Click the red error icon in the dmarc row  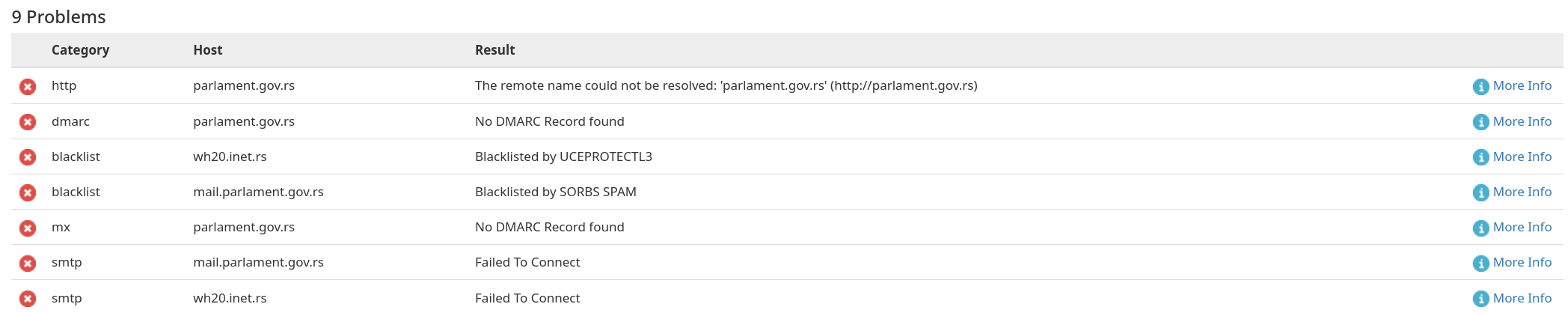pos(28,122)
